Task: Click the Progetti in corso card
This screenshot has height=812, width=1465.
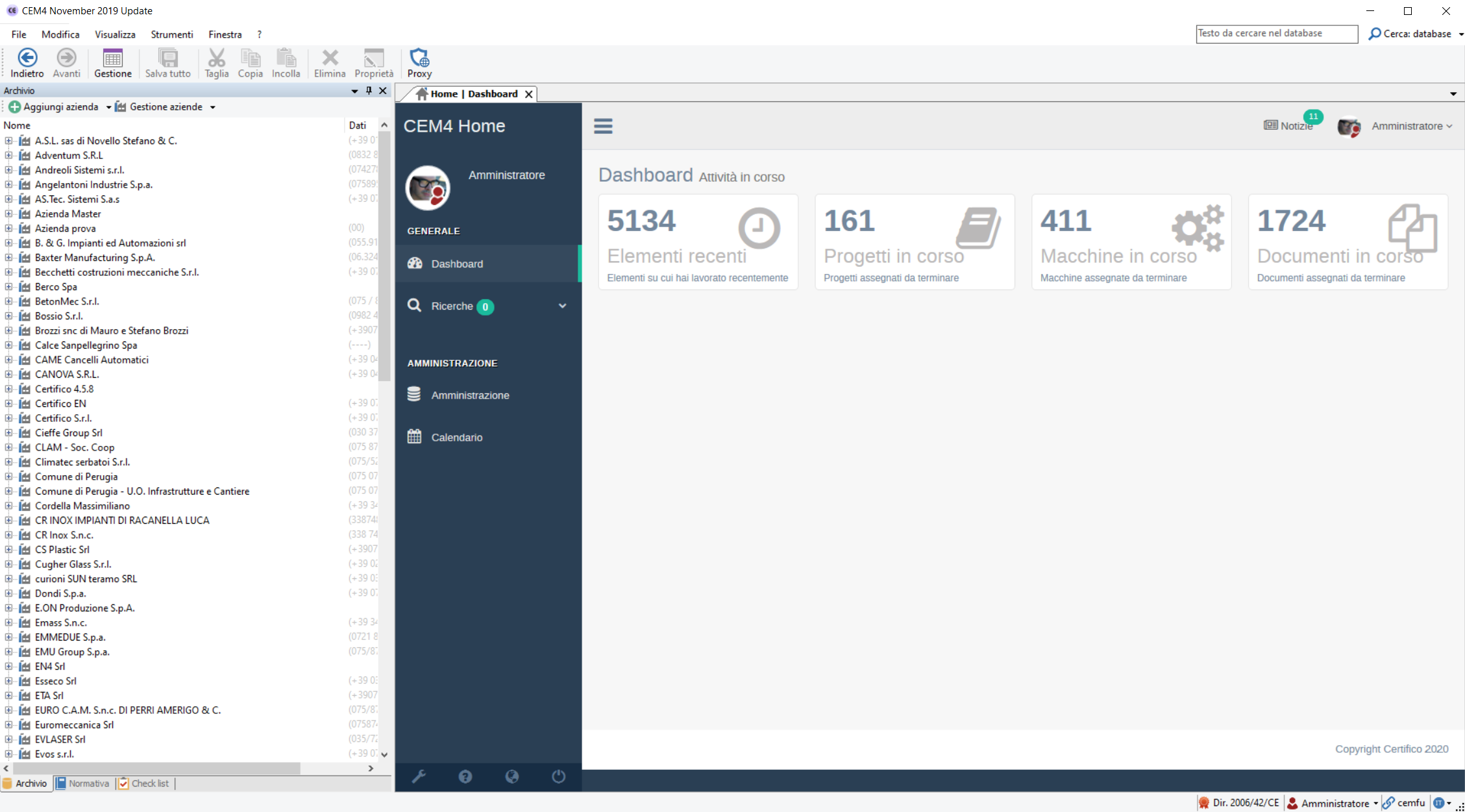Action: pyautogui.click(x=914, y=242)
